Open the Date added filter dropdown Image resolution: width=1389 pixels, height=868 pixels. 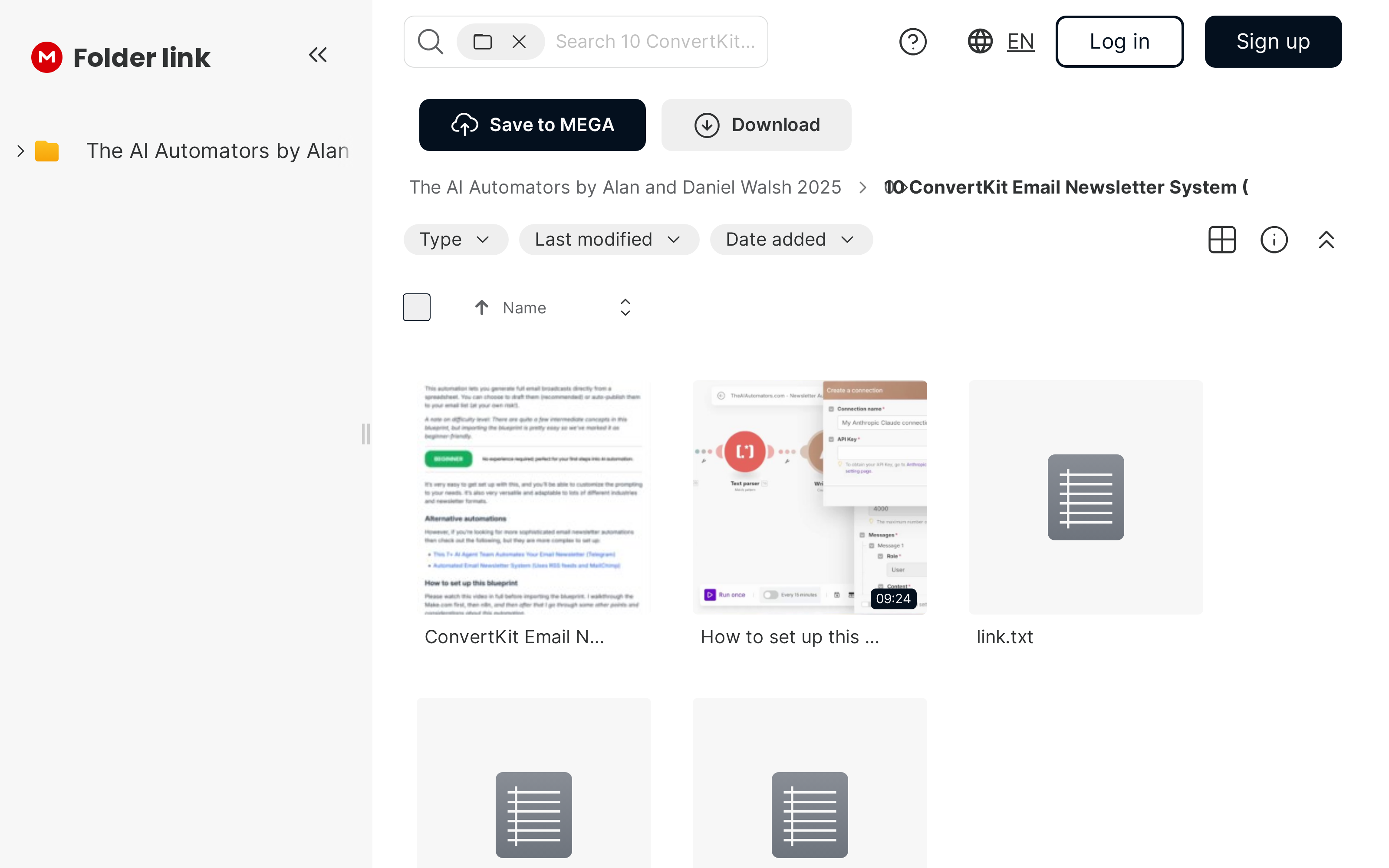coord(791,240)
